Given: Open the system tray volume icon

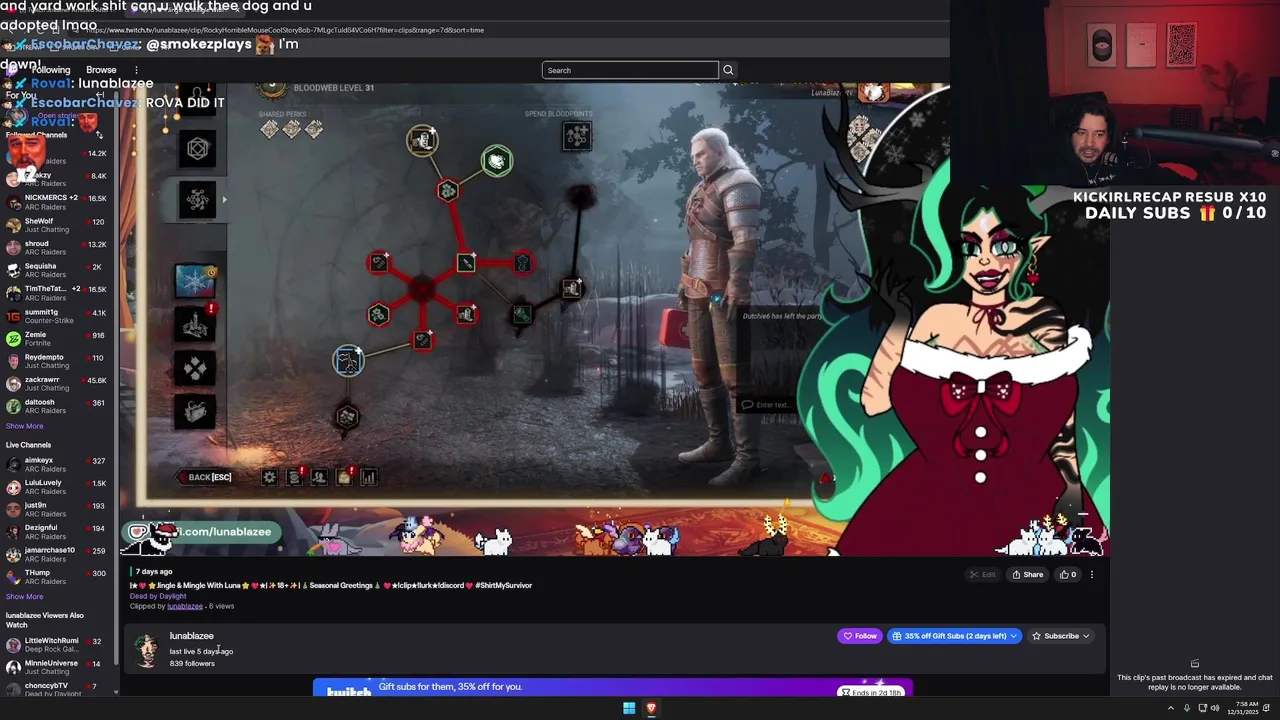Looking at the screenshot, I should point(1215,708).
